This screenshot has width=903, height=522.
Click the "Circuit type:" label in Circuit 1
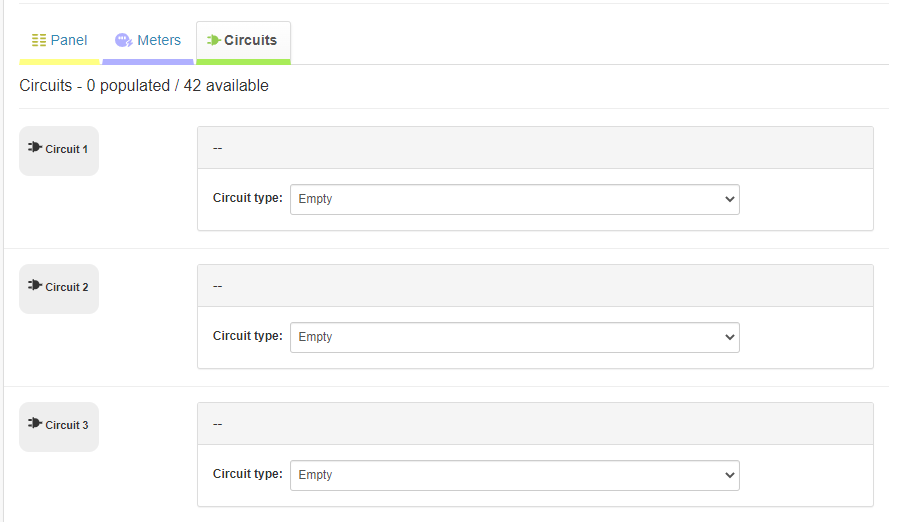[x=247, y=198]
